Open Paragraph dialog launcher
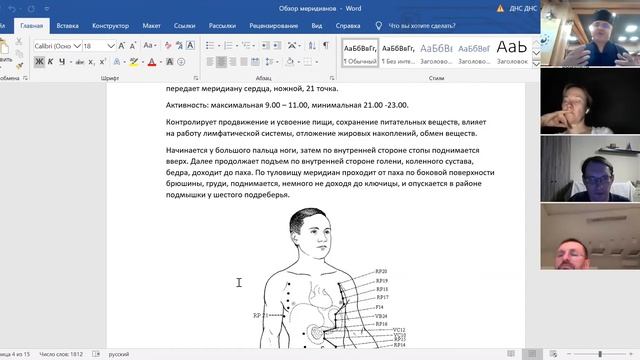This screenshot has height=360, width=640. click(x=332, y=78)
